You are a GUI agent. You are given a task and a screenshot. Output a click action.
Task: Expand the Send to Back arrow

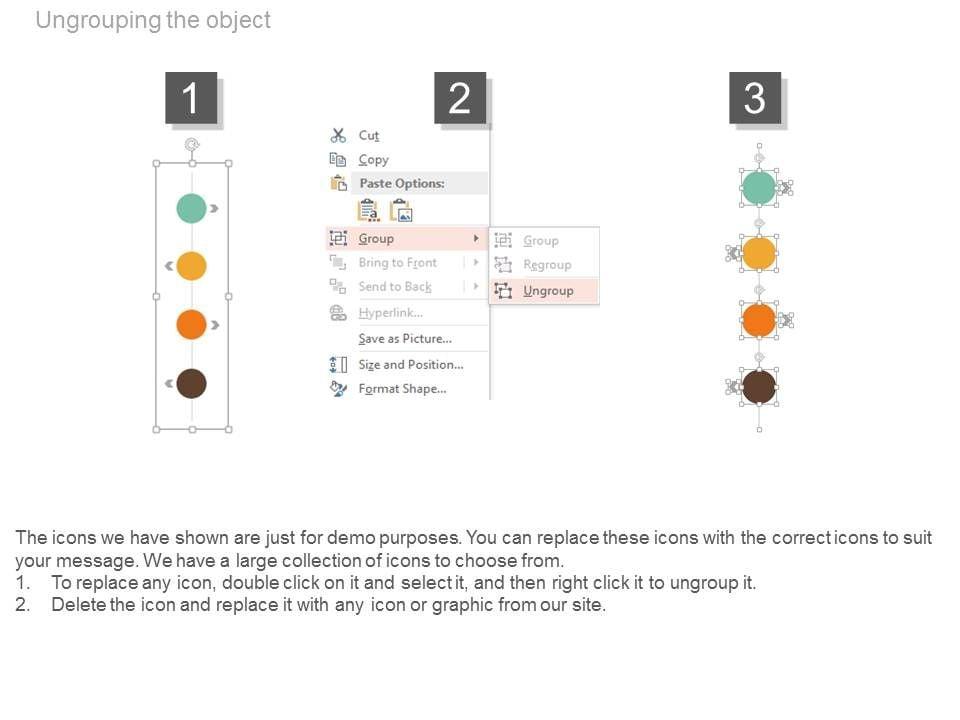[x=476, y=287]
